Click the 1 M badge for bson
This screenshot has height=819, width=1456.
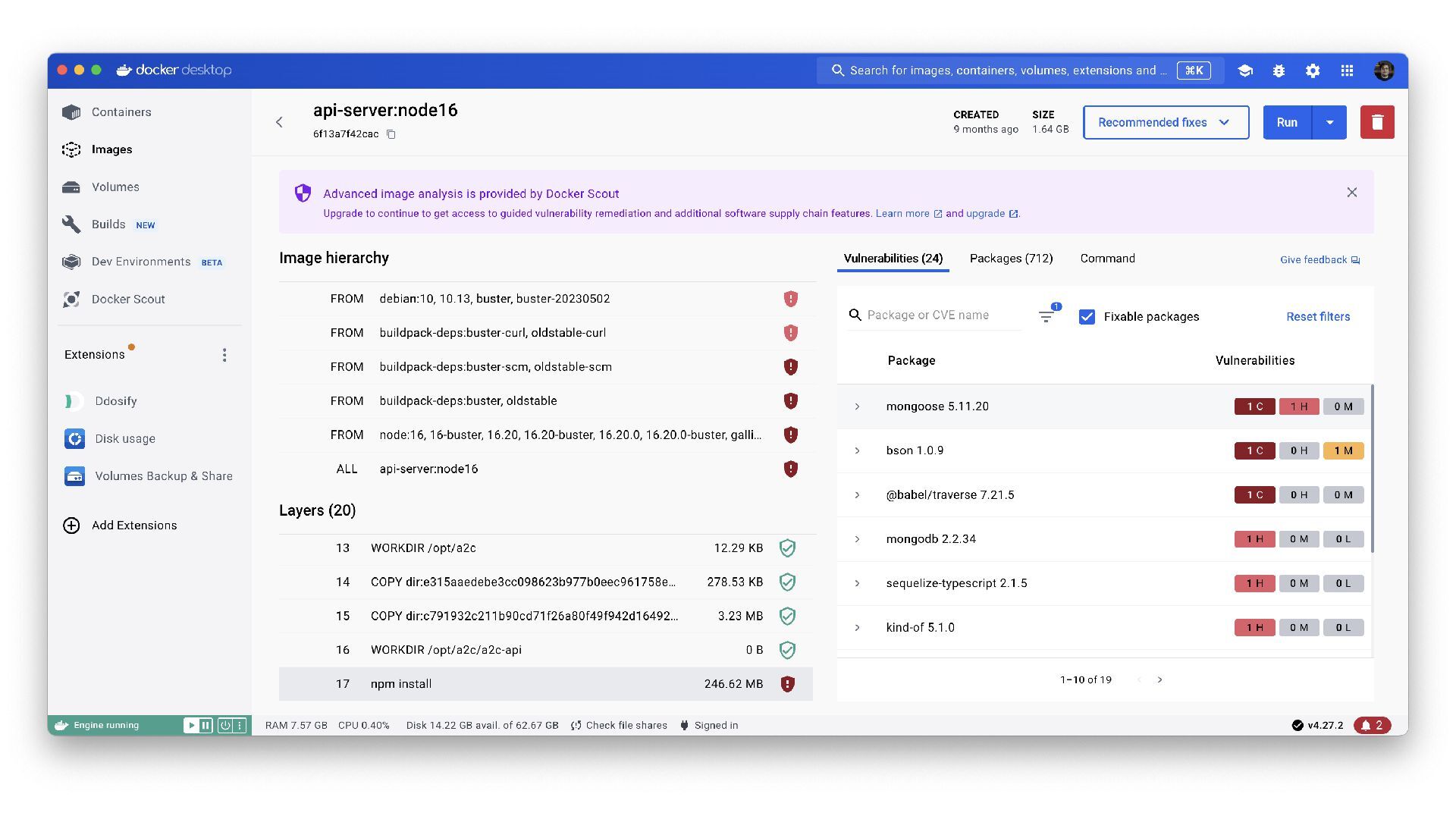click(1343, 450)
